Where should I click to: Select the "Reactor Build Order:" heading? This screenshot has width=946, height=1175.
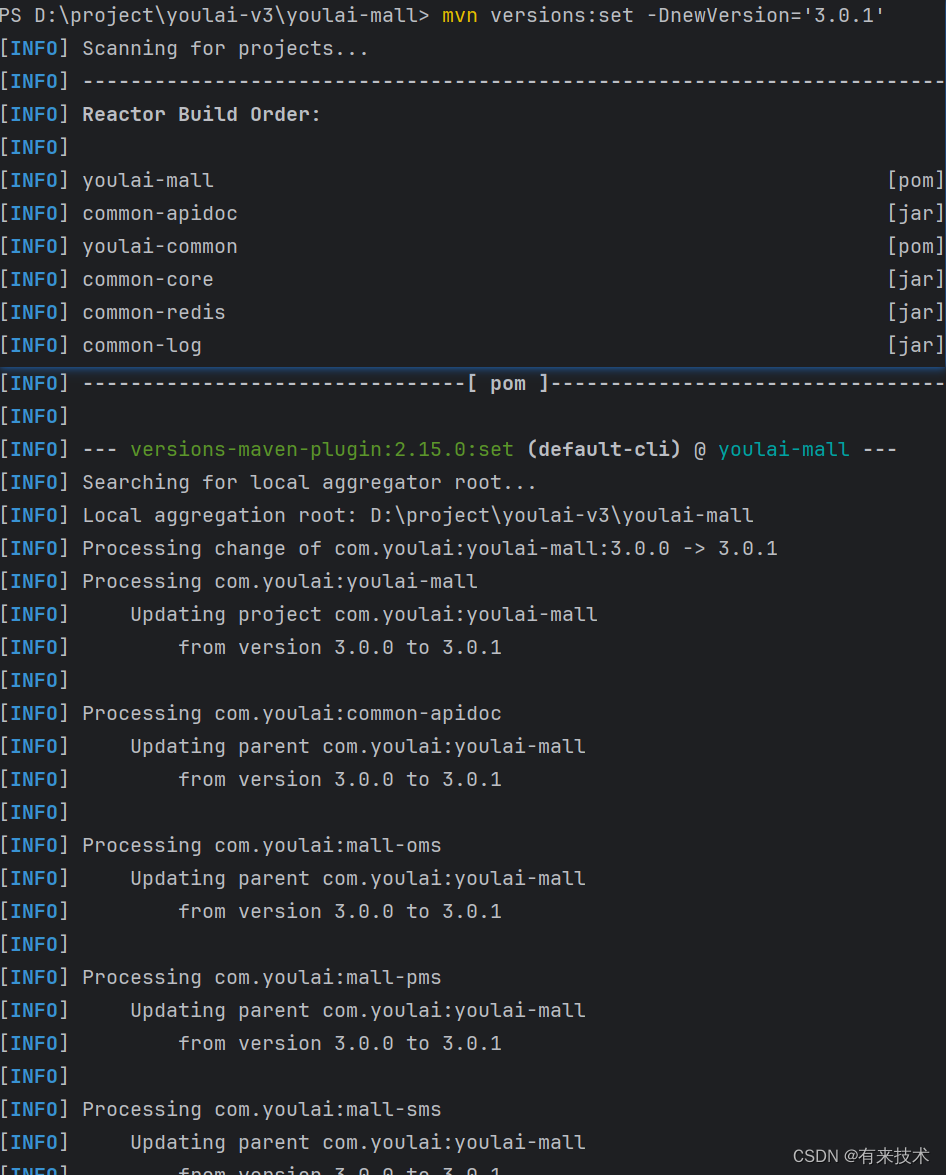tap(201, 114)
